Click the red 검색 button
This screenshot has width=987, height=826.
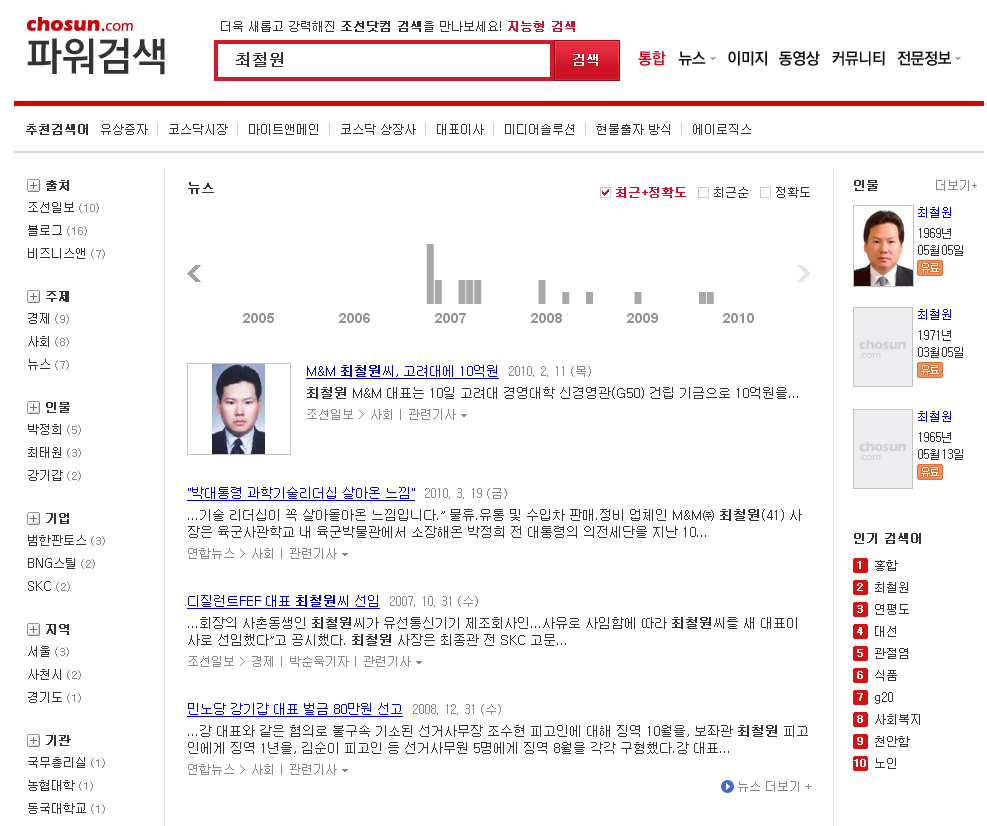(586, 60)
